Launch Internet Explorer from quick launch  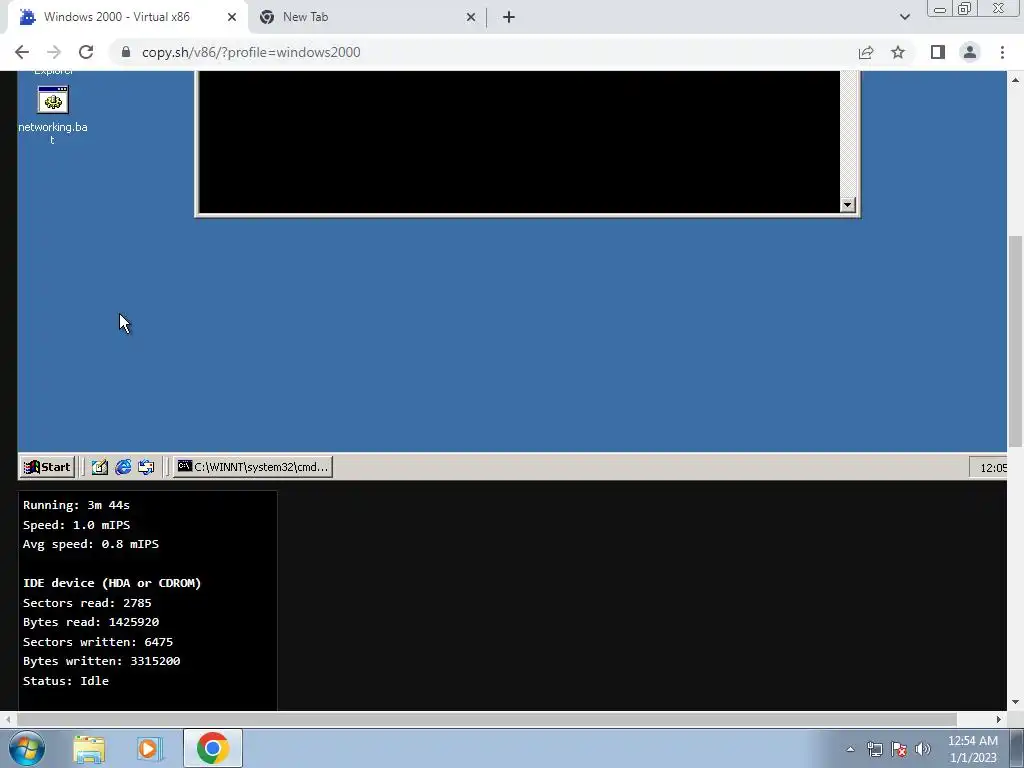(x=123, y=467)
